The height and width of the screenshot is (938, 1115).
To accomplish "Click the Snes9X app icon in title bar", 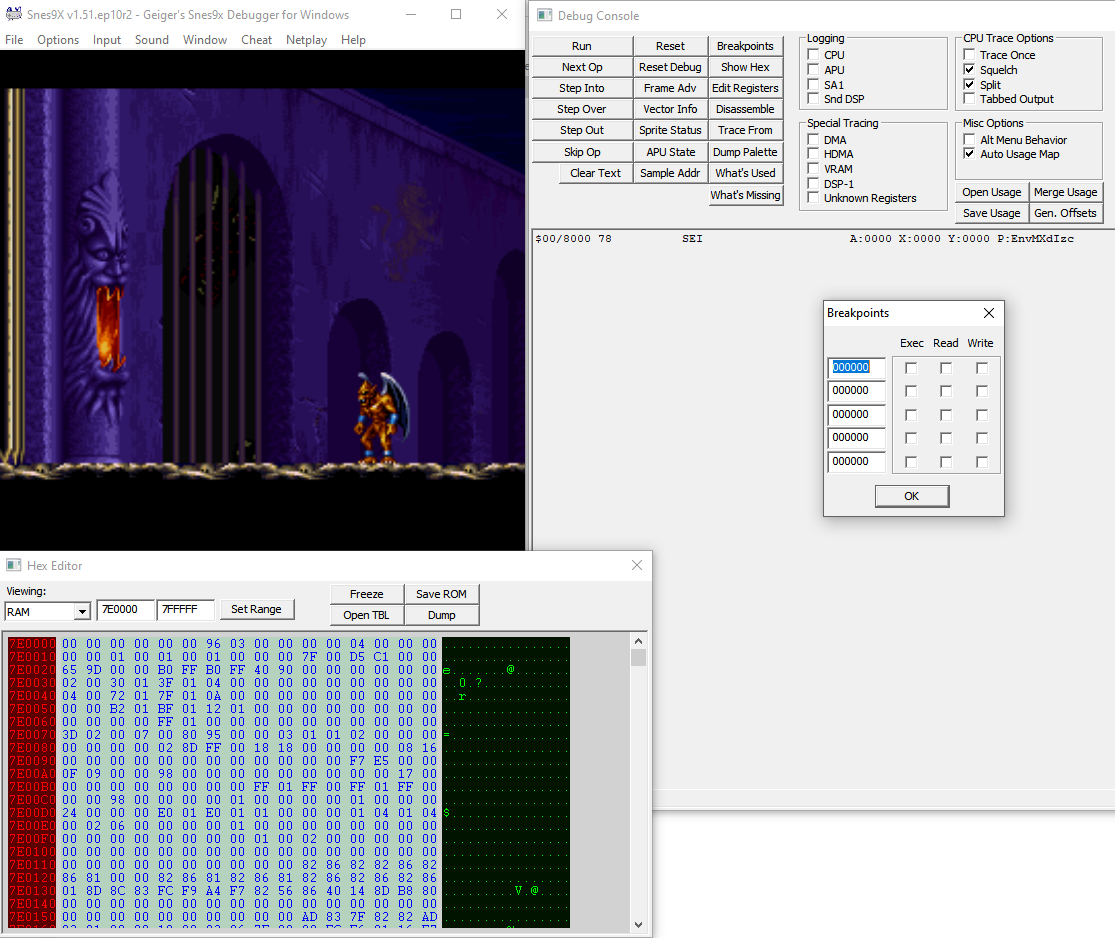I will tap(14, 15).
